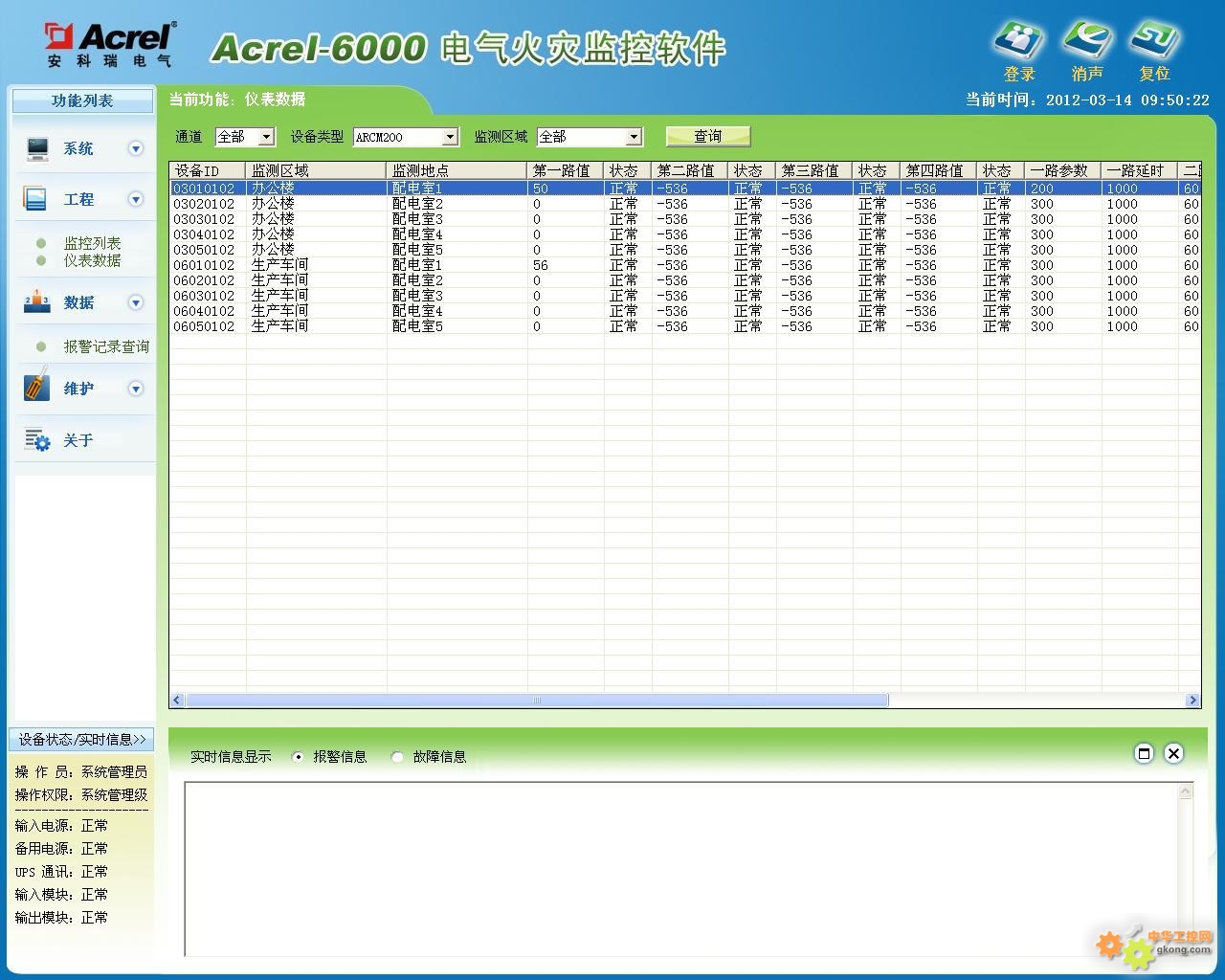Click the 查询 query button

[x=708, y=137]
